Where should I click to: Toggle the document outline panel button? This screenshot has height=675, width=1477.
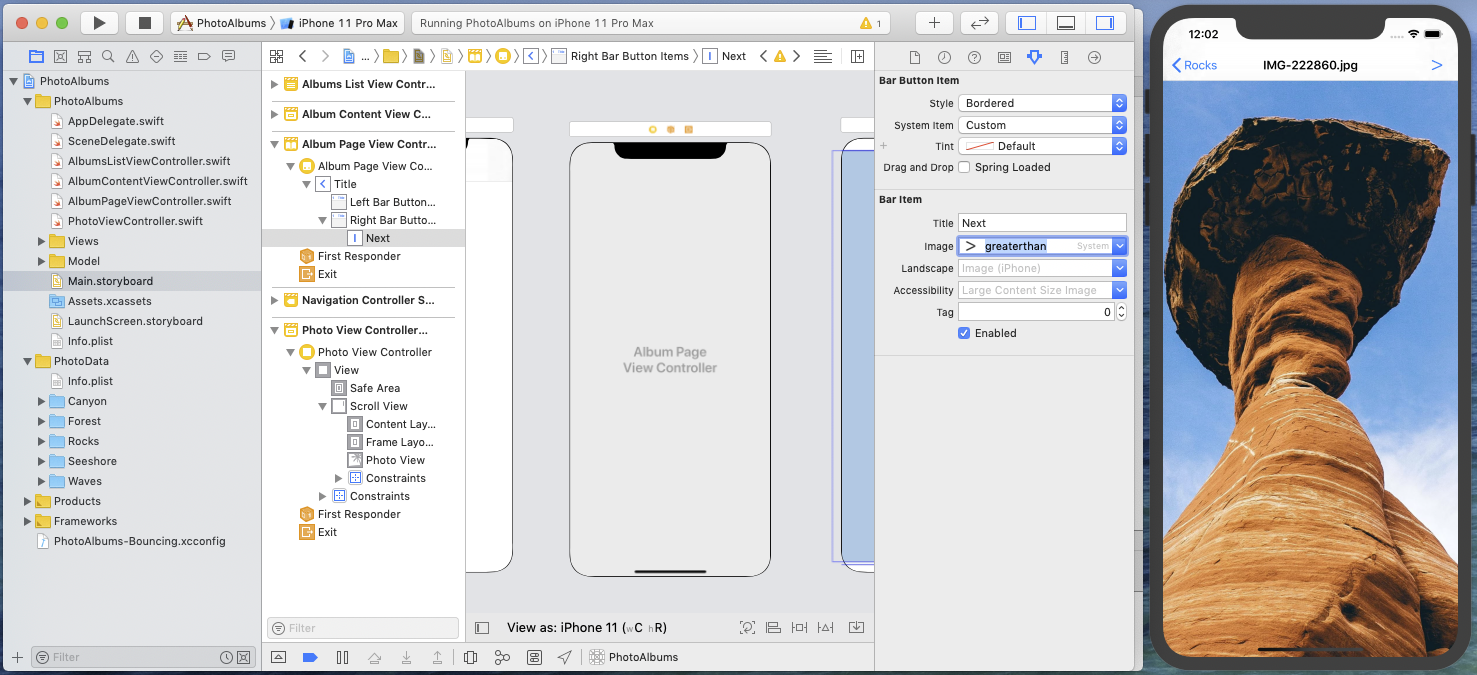click(x=482, y=628)
